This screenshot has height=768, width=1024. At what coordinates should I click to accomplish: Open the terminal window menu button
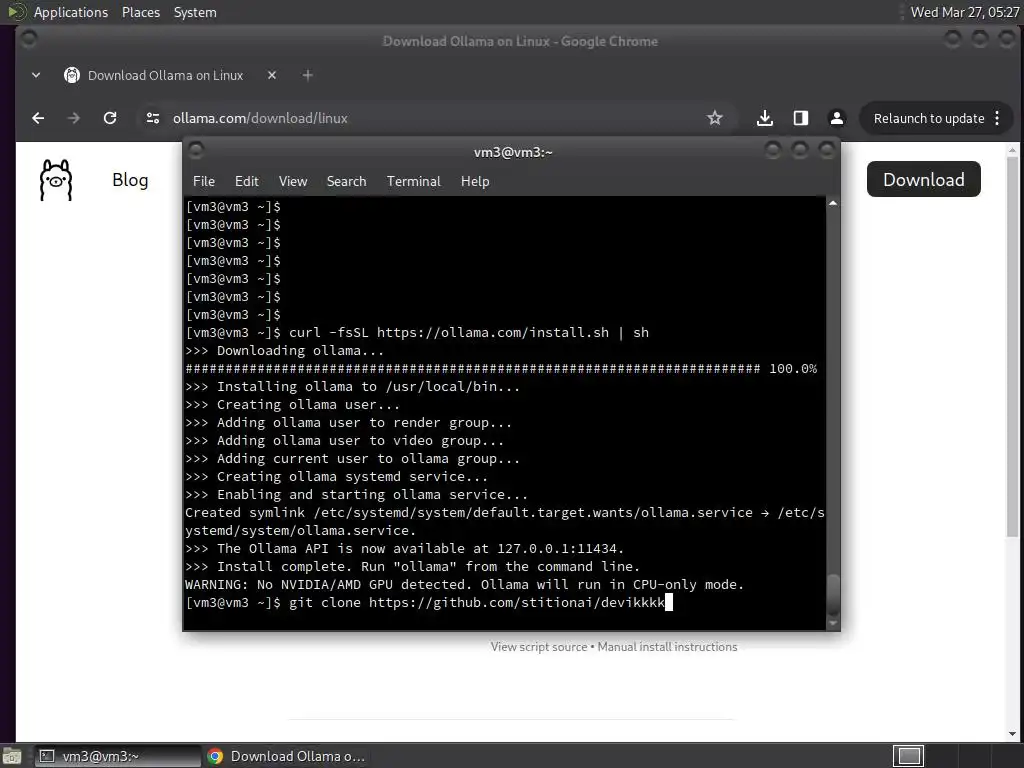(x=195, y=152)
